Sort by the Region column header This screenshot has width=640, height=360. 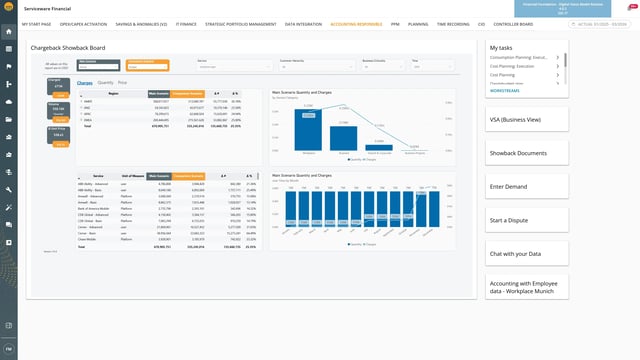(113, 93)
